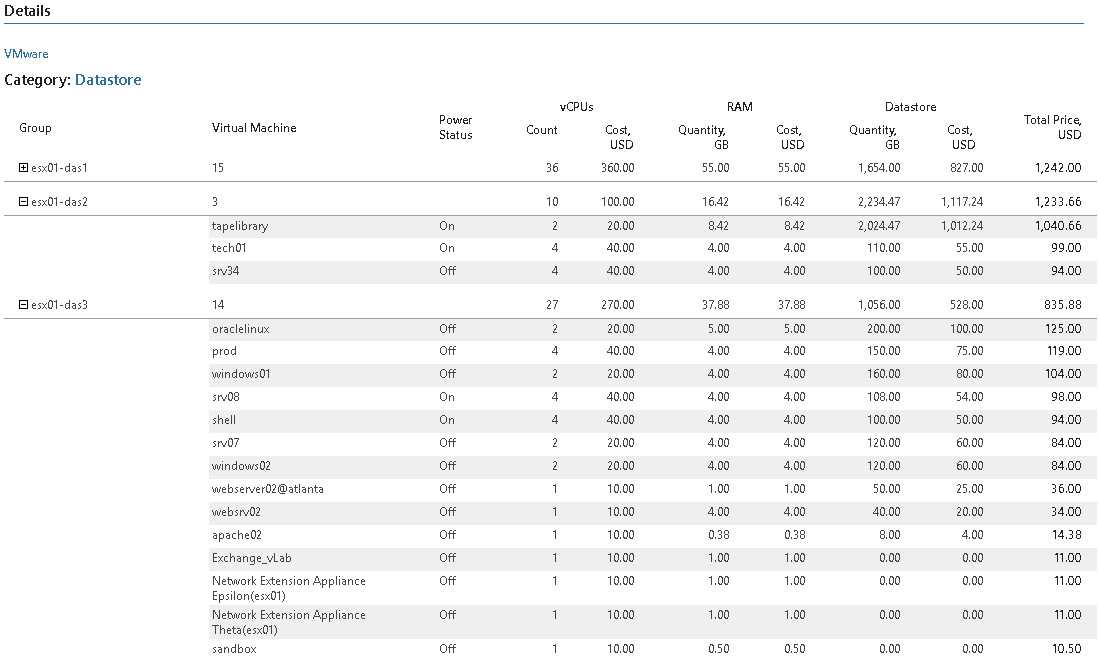
Task: Click the Virtual Machine column header
Action: [254, 128]
